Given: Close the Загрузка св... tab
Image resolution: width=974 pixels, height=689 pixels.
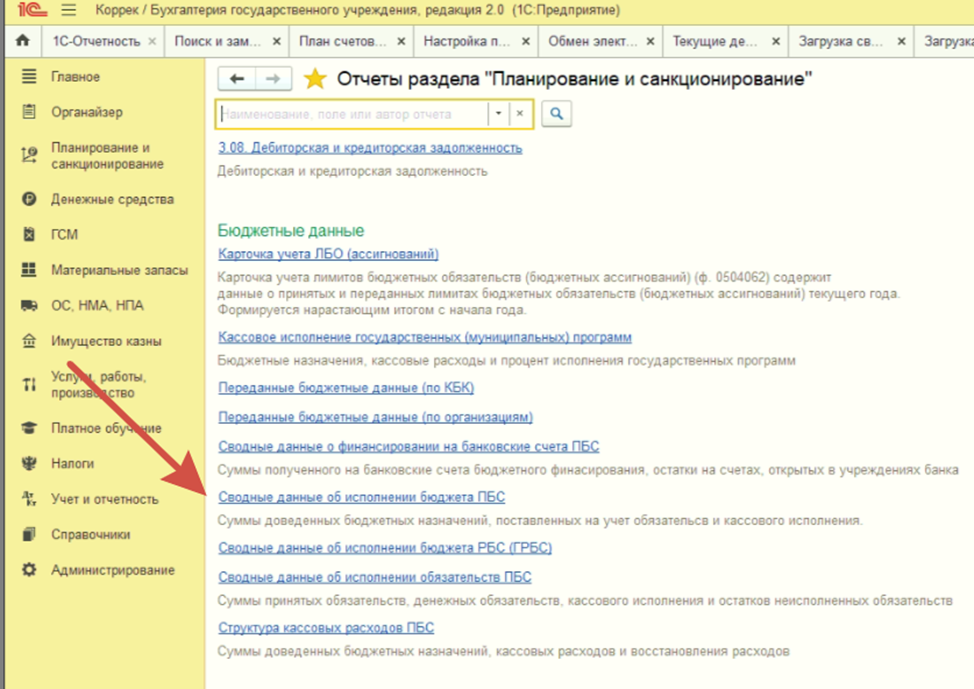Looking at the screenshot, I should 901,41.
